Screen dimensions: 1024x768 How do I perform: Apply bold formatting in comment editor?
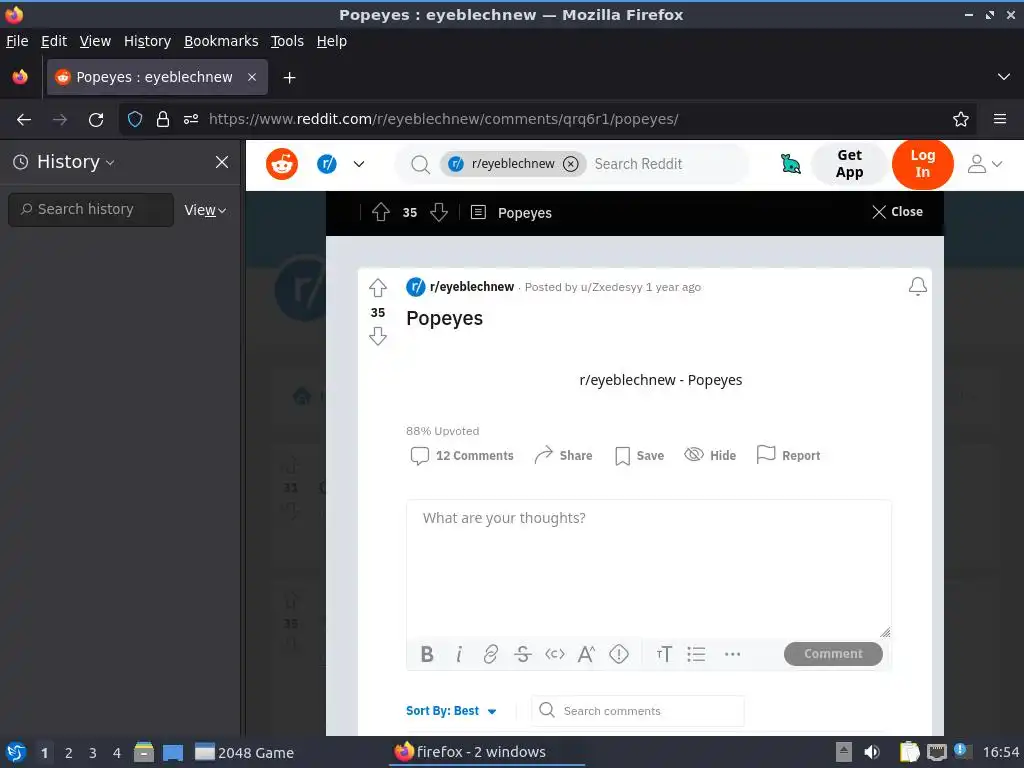click(x=427, y=654)
